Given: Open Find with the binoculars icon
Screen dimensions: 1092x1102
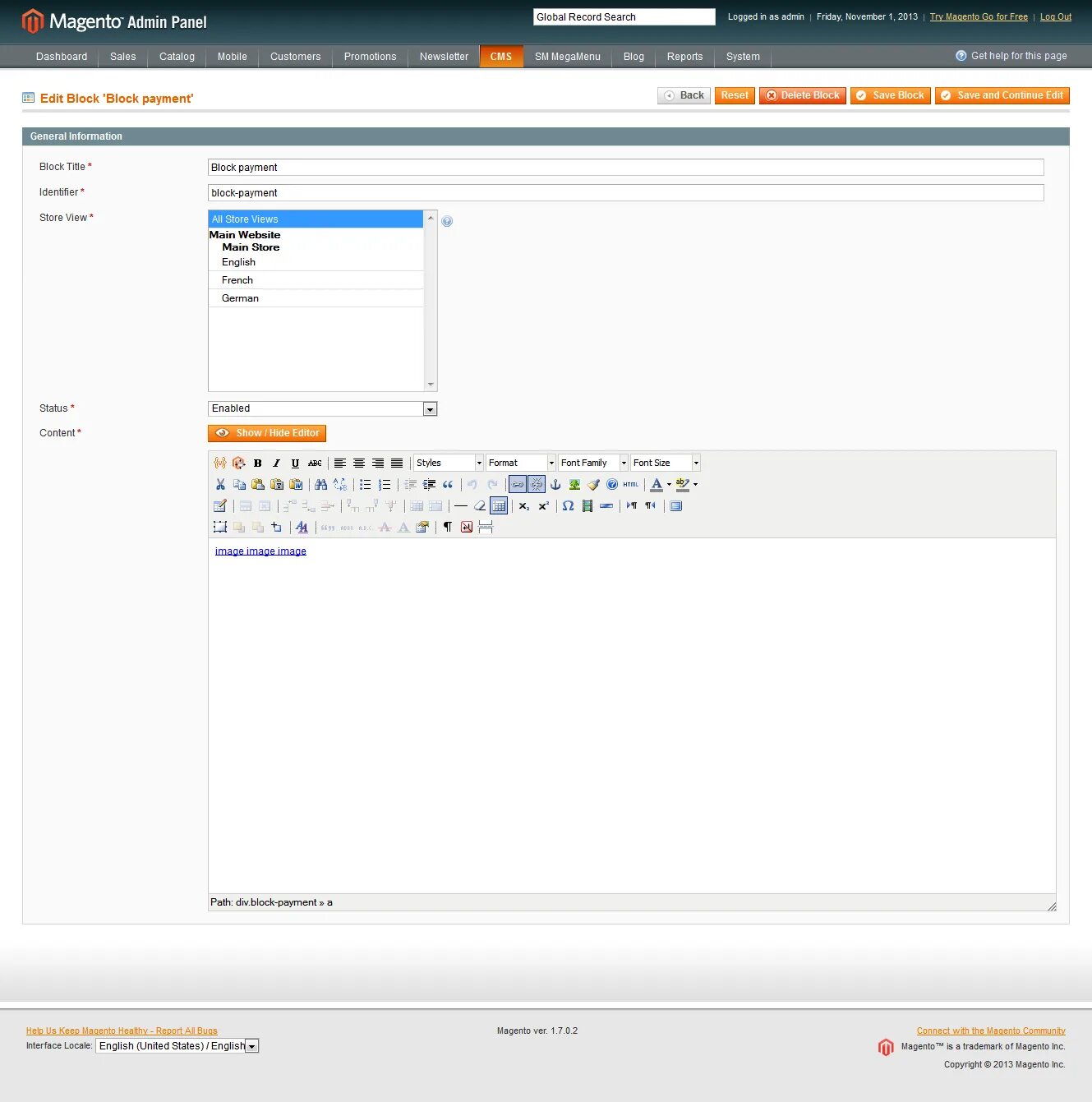Looking at the screenshot, I should 321,485.
